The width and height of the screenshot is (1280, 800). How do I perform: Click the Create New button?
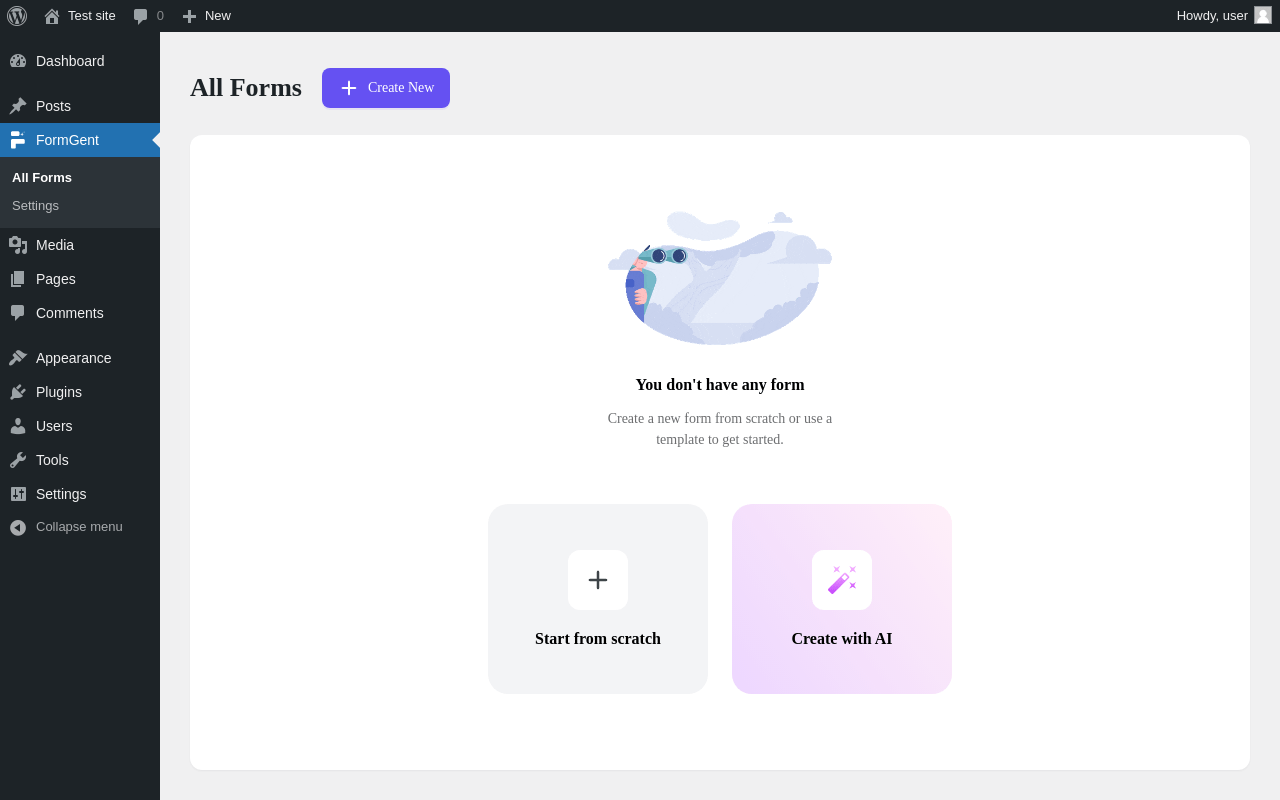point(386,88)
